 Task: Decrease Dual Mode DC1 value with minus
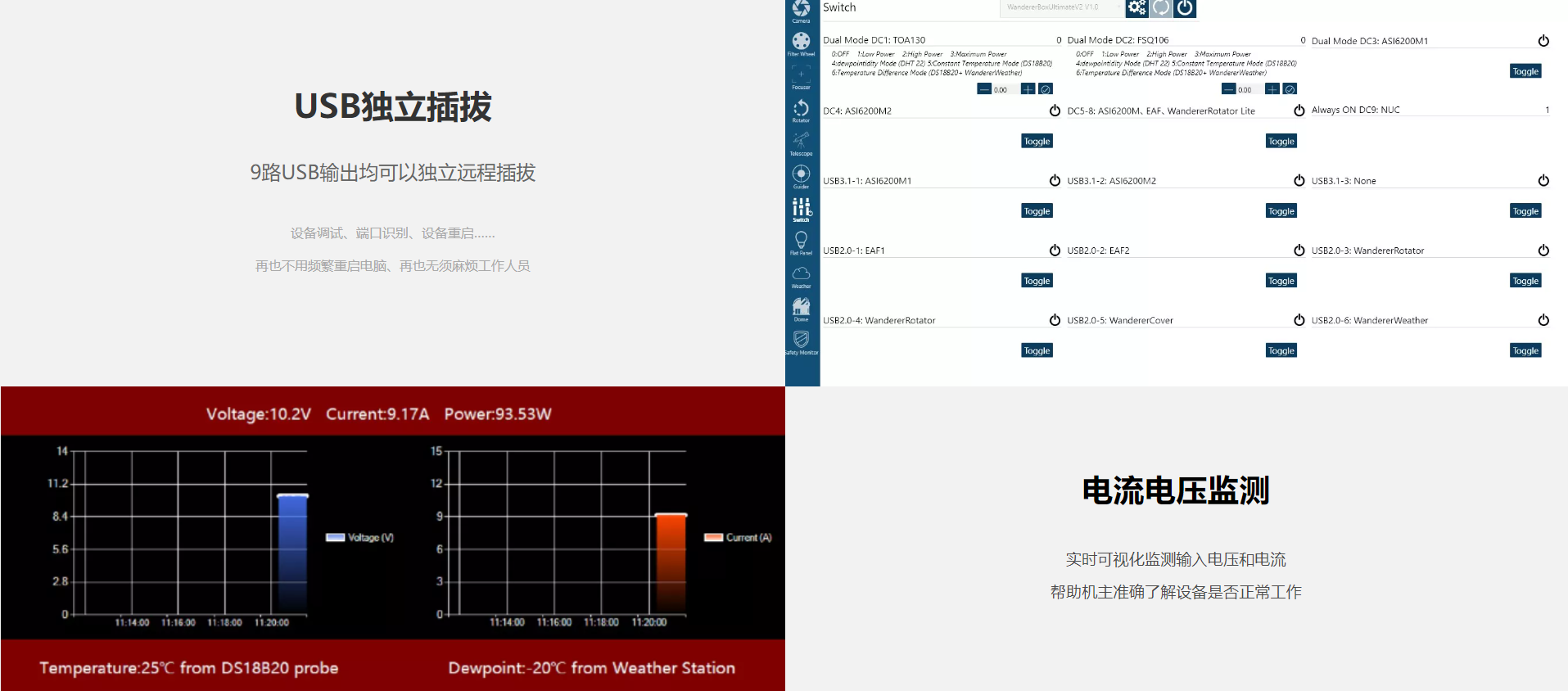tap(984, 89)
